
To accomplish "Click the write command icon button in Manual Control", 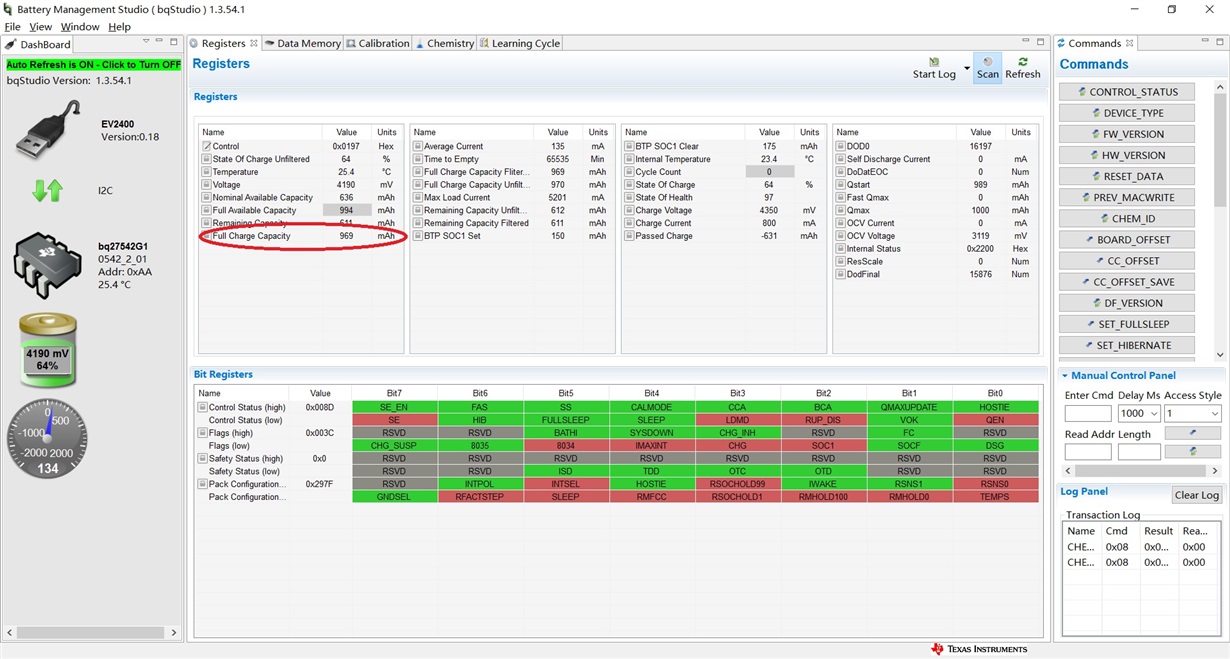I will click(1192, 433).
